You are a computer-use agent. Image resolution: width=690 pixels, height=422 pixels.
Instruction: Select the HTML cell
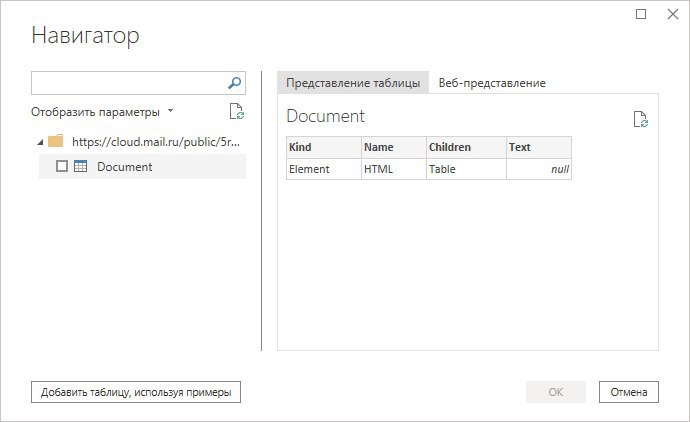click(x=394, y=169)
